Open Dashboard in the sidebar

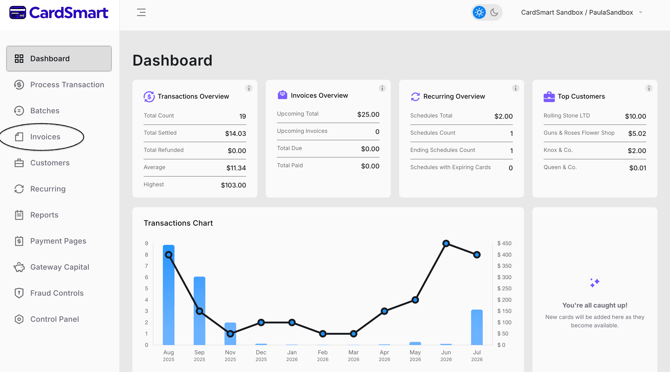pos(59,59)
